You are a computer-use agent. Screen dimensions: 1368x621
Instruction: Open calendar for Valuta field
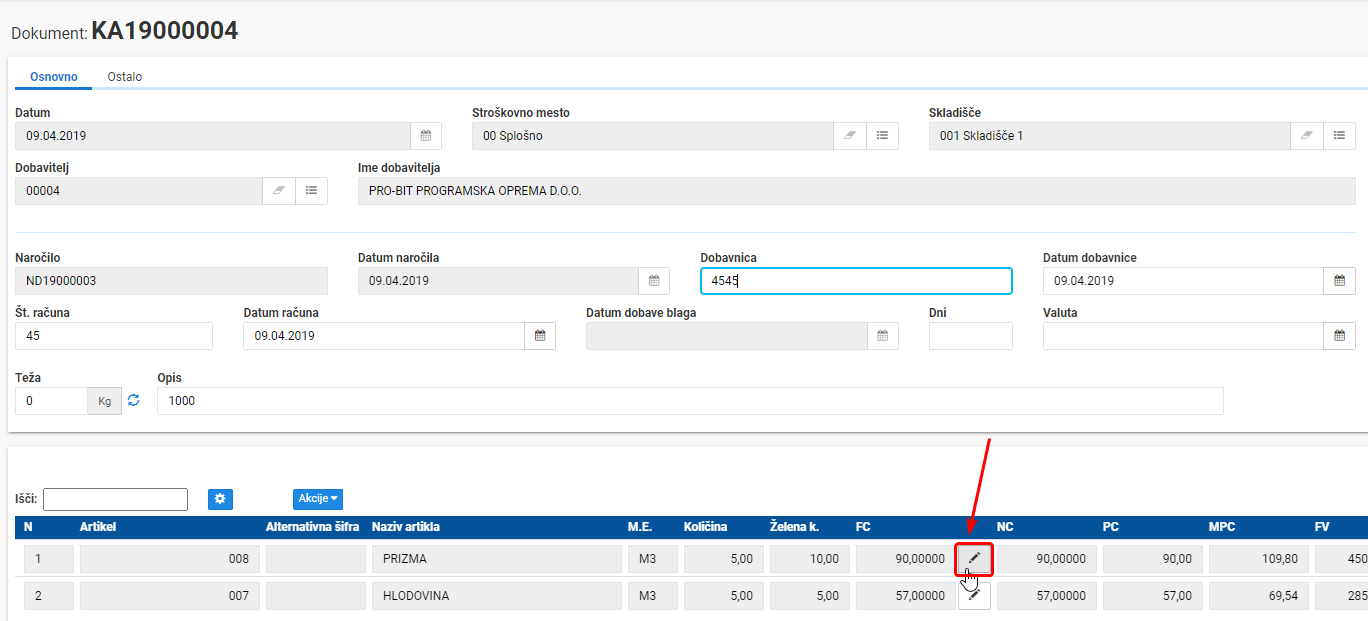1339,336
